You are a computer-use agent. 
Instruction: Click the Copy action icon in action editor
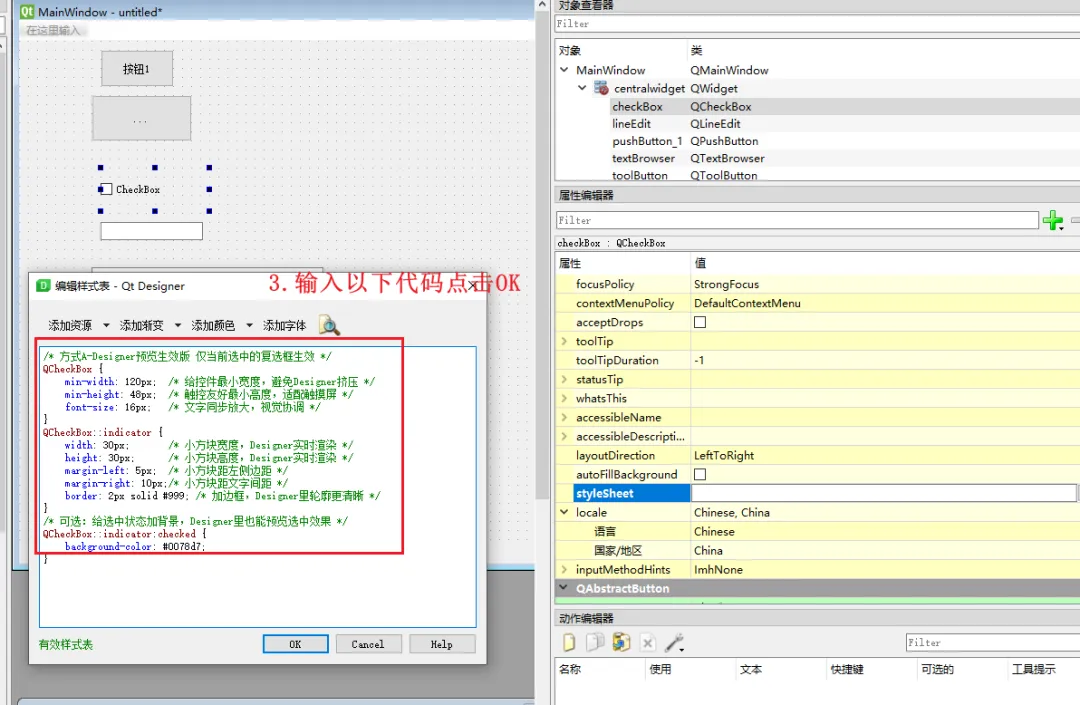594,642
